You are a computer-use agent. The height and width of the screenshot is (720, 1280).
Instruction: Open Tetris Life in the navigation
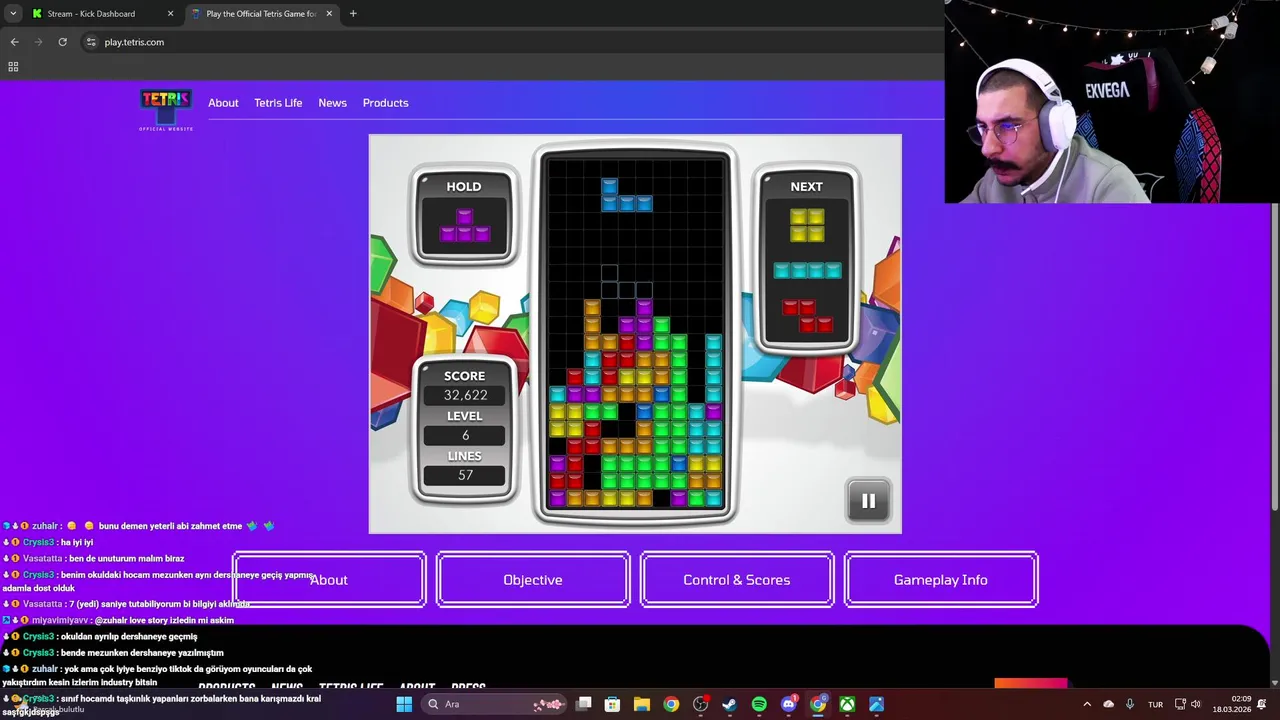pos(278,103)
